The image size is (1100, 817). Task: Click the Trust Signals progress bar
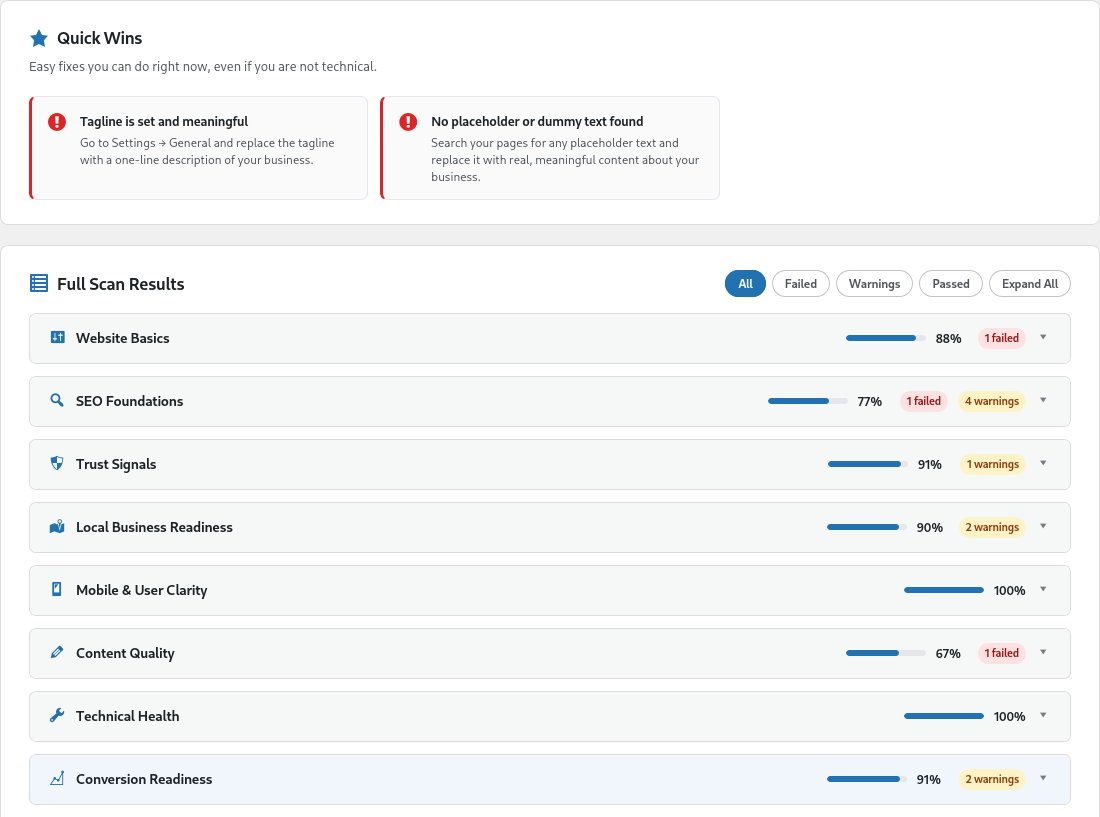(x=868, y=464)
